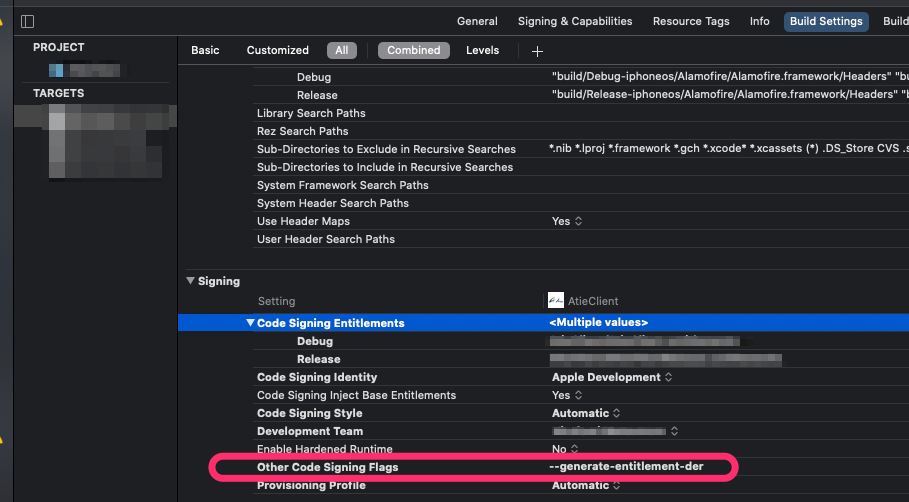This screenshot has height=502, width=909.
Task: Change Code Signing Style dropdown
Action: [585, 413]
